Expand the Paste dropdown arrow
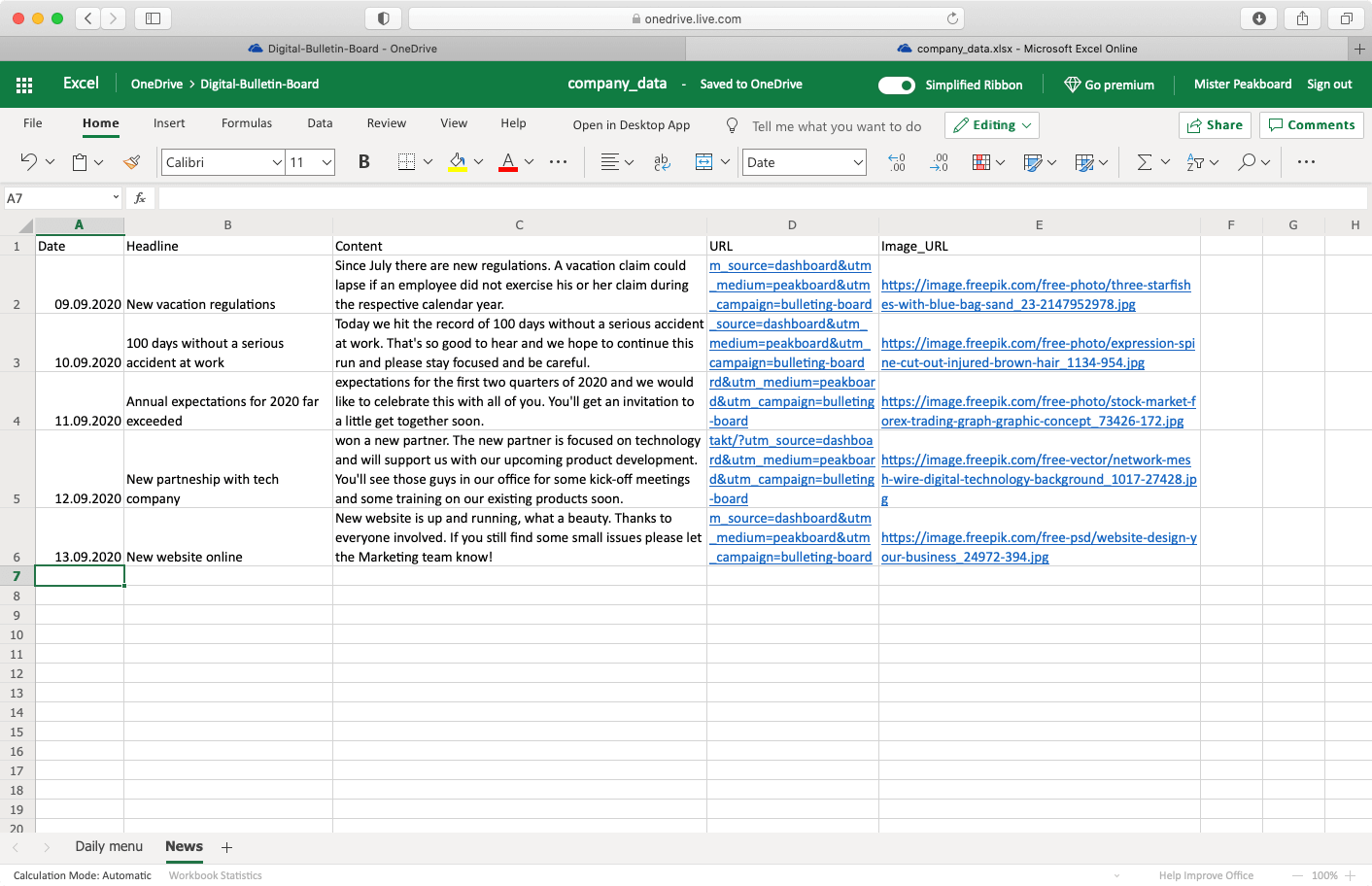The width and height of the screenshot is (1372, 886). [98, 162]
